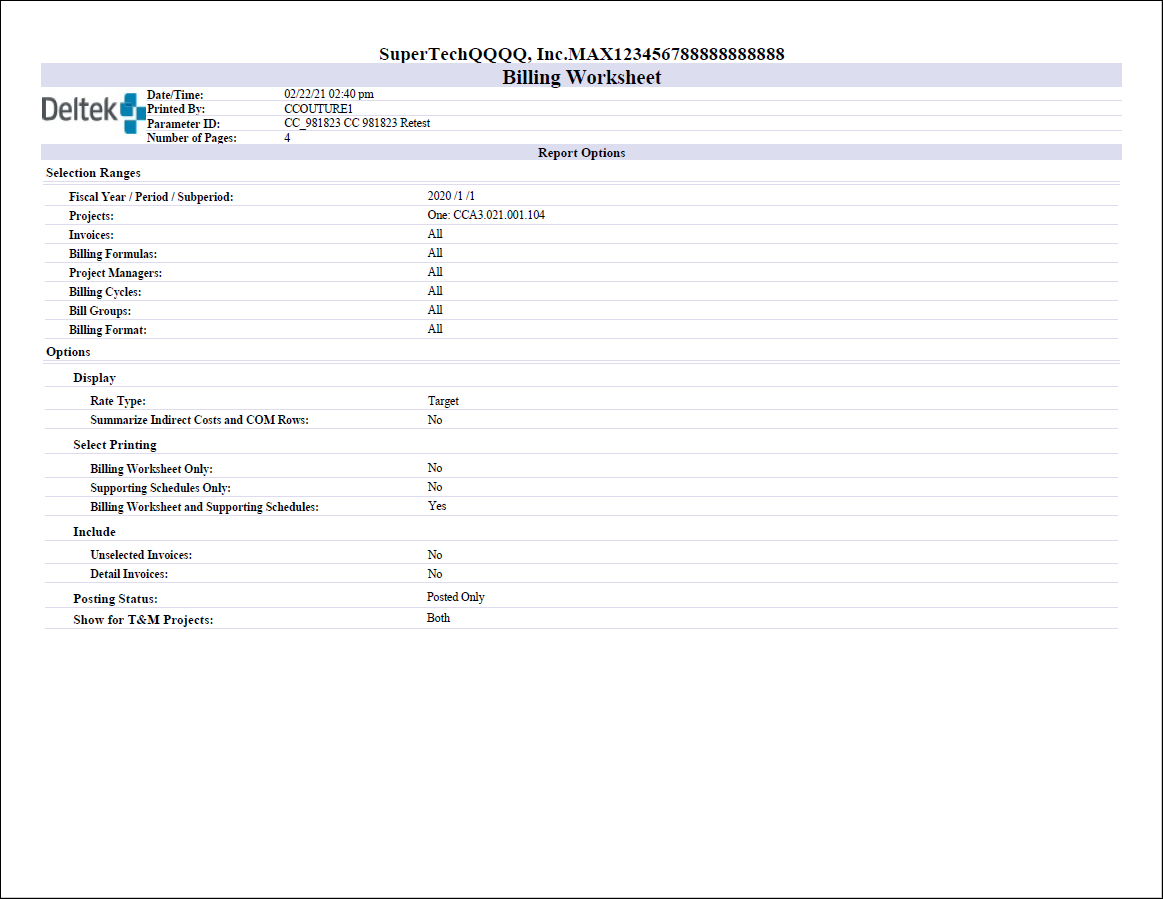
Task: Select the Fiscal Year / Period / Subperiod label
Action: 151,197
